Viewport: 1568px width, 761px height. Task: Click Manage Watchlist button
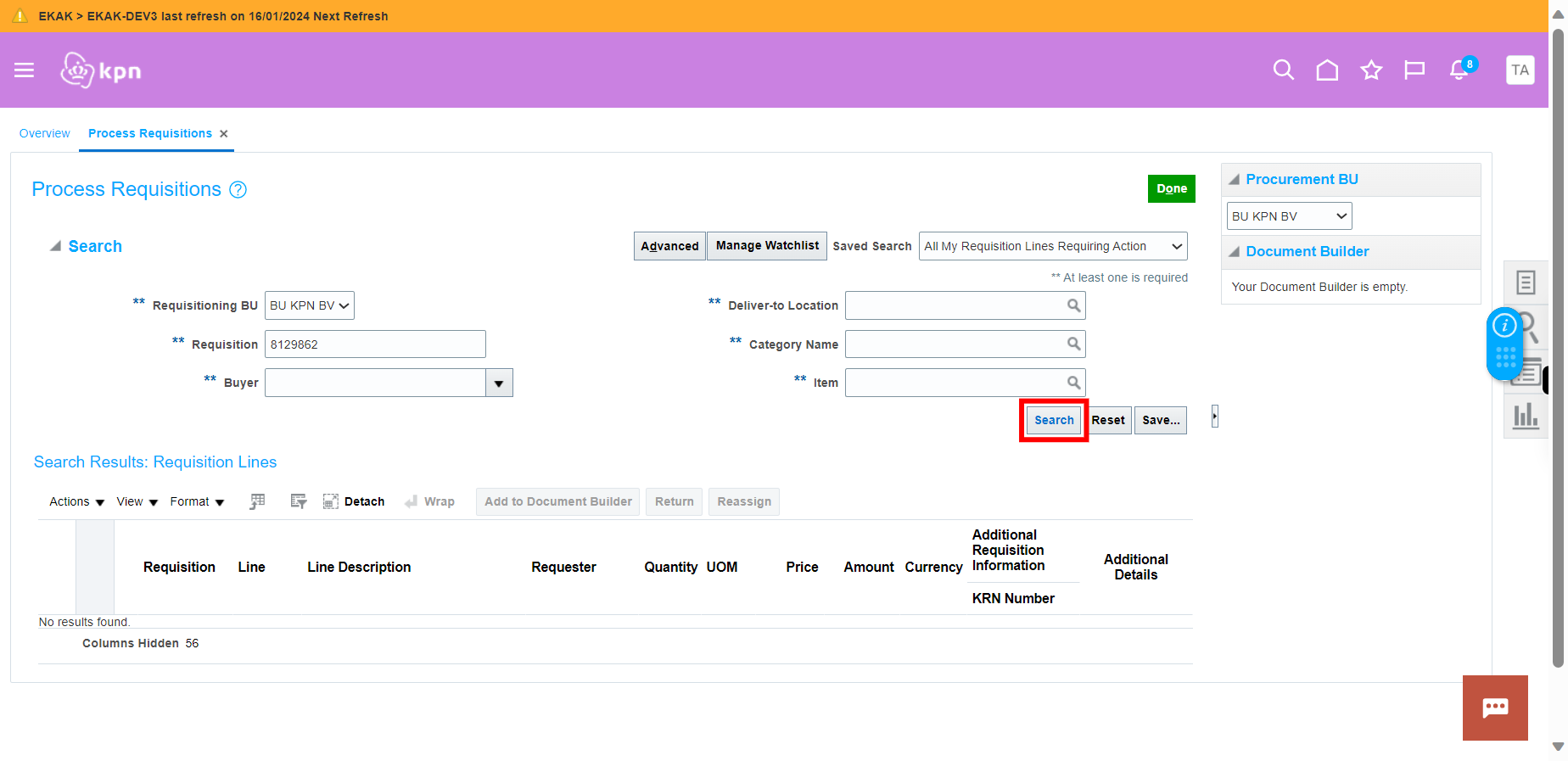click(767, 246)
